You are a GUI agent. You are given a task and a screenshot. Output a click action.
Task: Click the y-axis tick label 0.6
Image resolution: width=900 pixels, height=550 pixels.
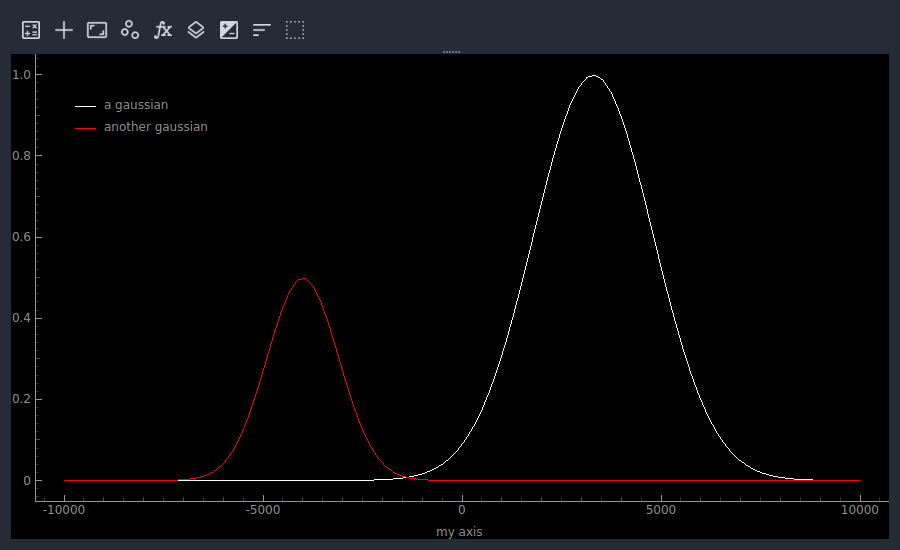click(22, 237)
